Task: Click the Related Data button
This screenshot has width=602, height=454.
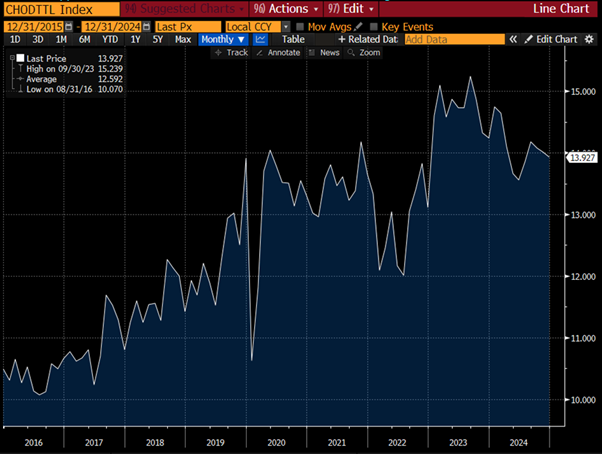Action: pos(369,39)
